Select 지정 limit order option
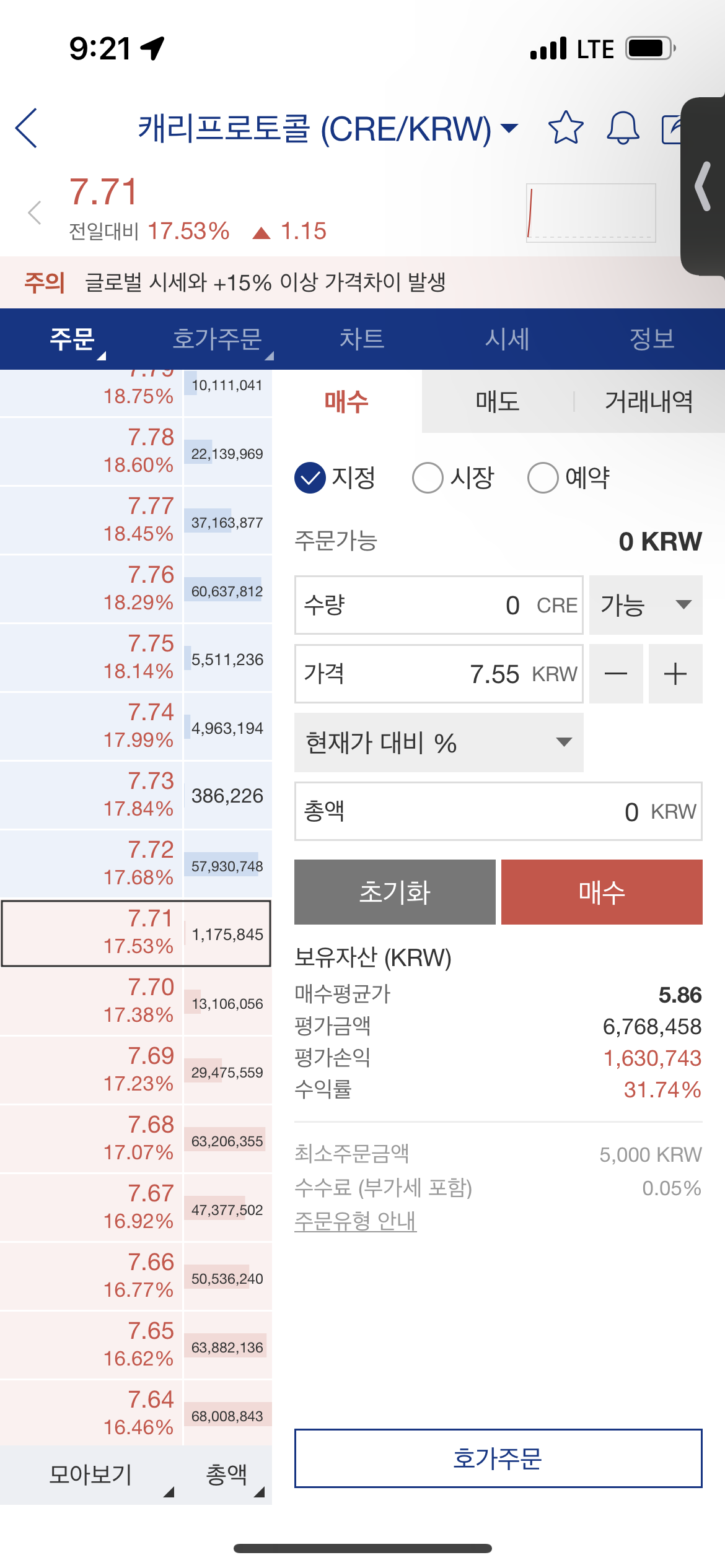This screenshot has height=1568, width=725. click(335, 477)
